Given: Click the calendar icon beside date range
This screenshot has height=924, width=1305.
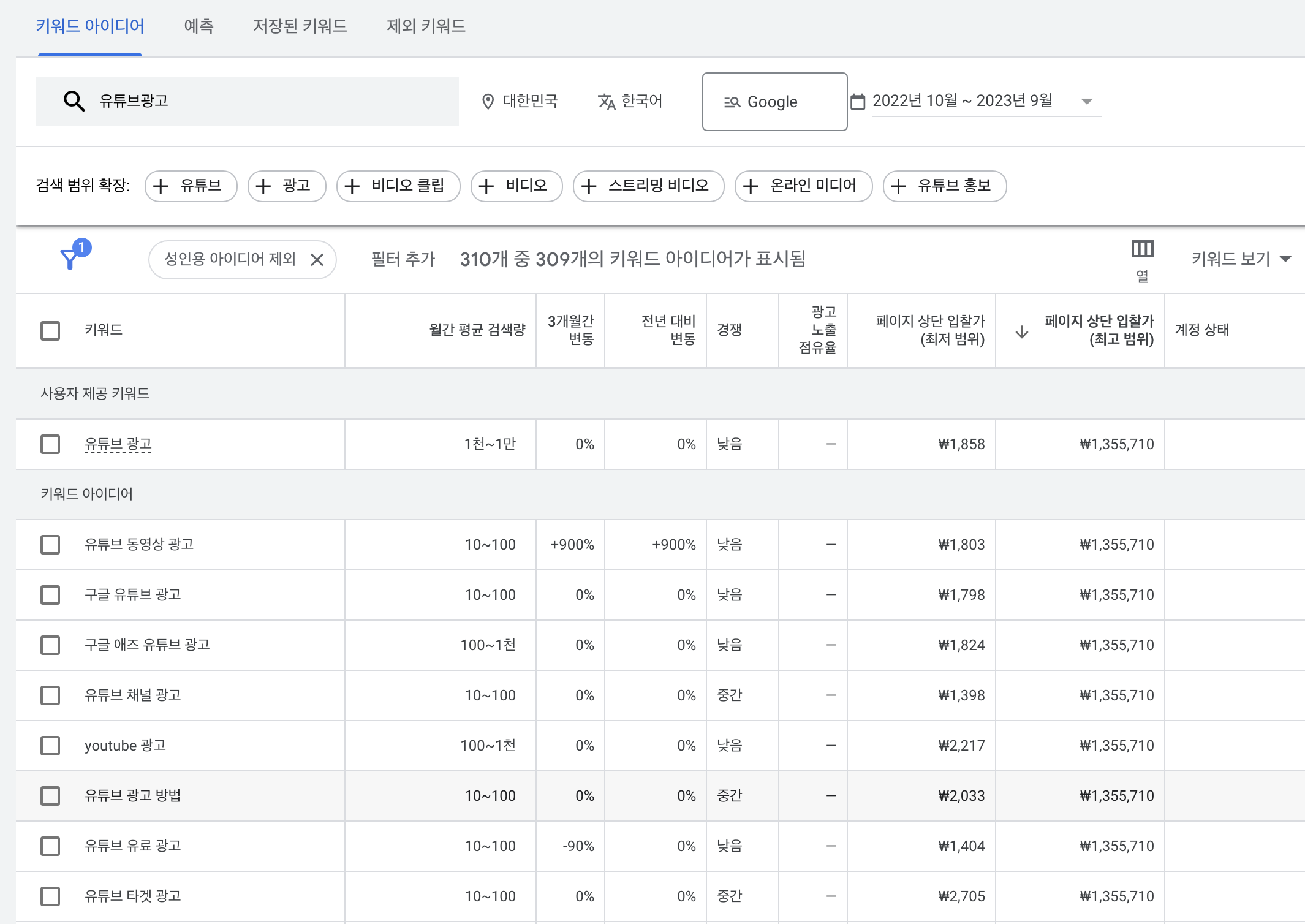Looking at the screenshot, I should pos(858,102).
